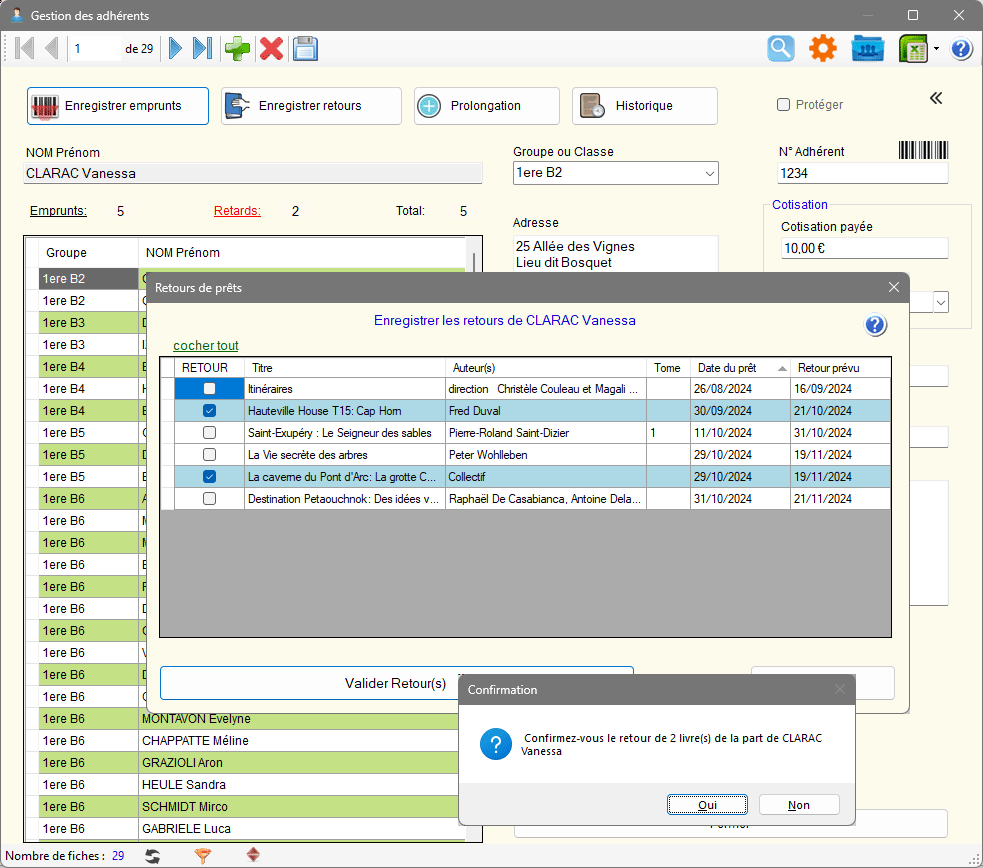
Task: Select GABRIELE Luca row
Action: 251,828
